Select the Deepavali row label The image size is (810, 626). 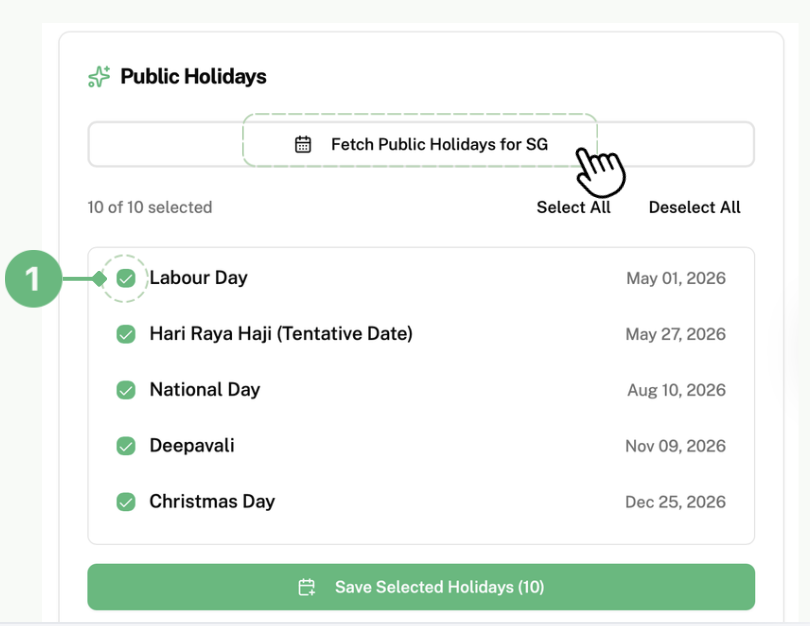(192, 446)
